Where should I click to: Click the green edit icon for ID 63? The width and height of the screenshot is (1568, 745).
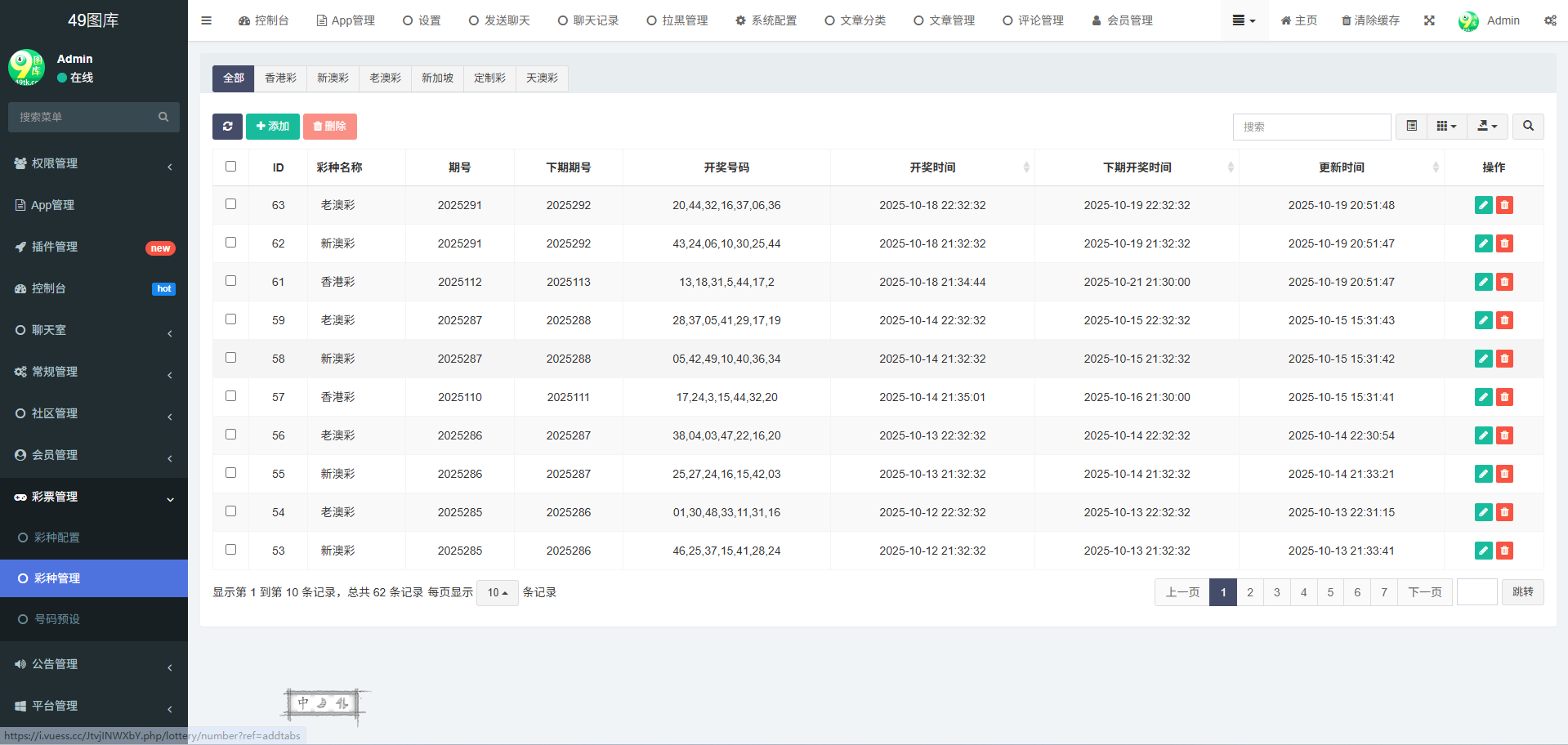1483,205
